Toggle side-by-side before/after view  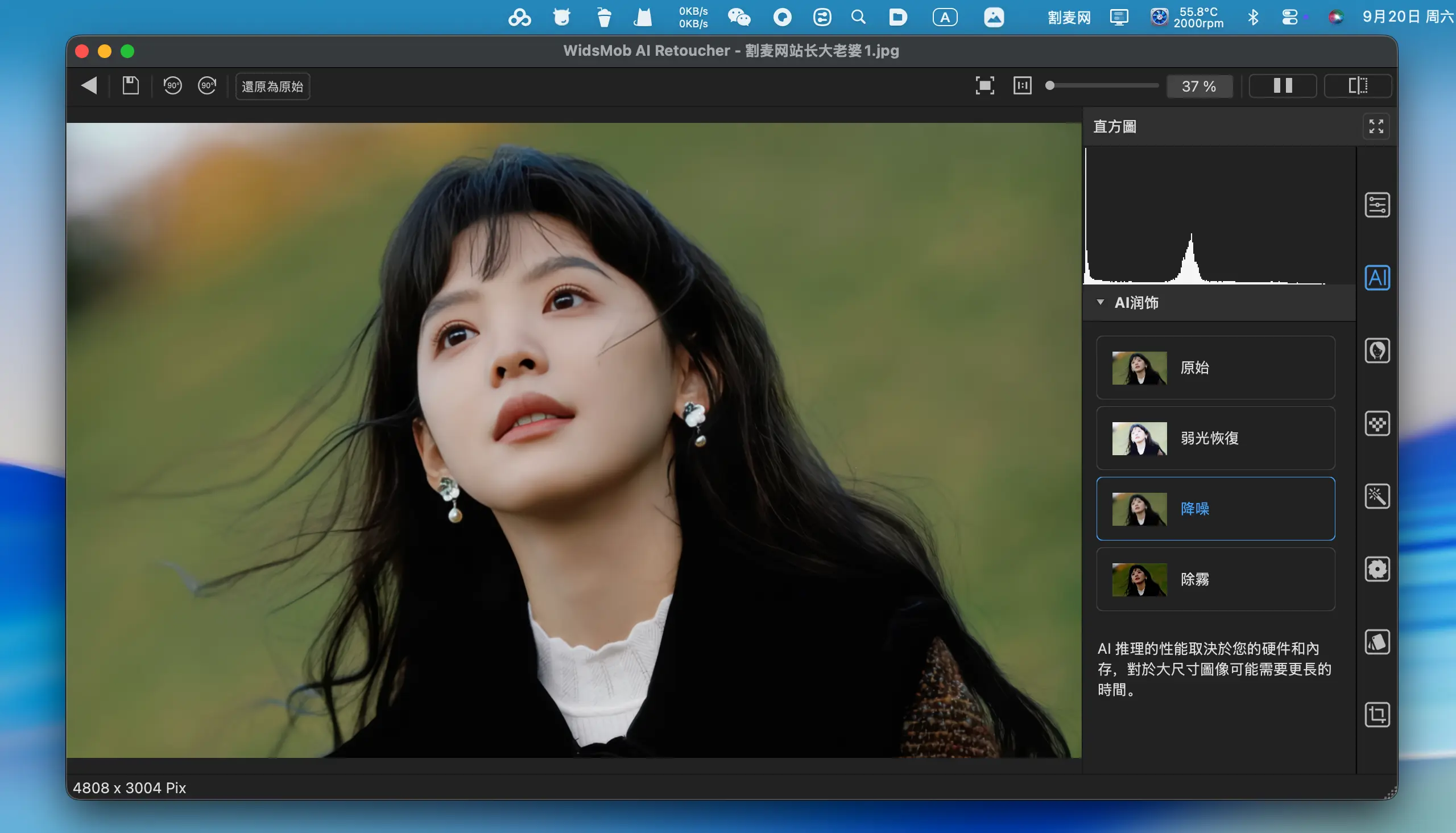(x=1282, y=86)
